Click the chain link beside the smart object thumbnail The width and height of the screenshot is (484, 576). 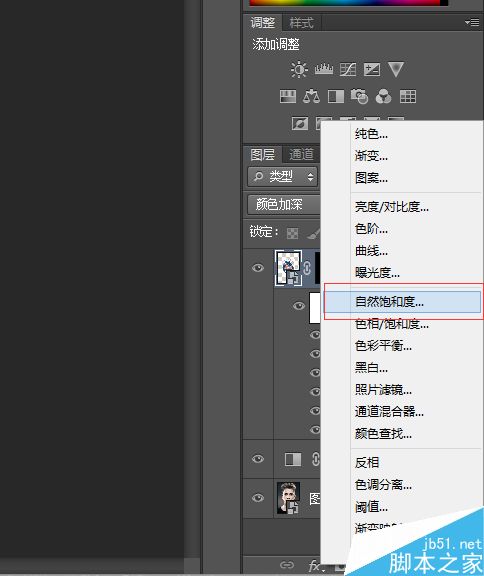[x=307, y=268]
